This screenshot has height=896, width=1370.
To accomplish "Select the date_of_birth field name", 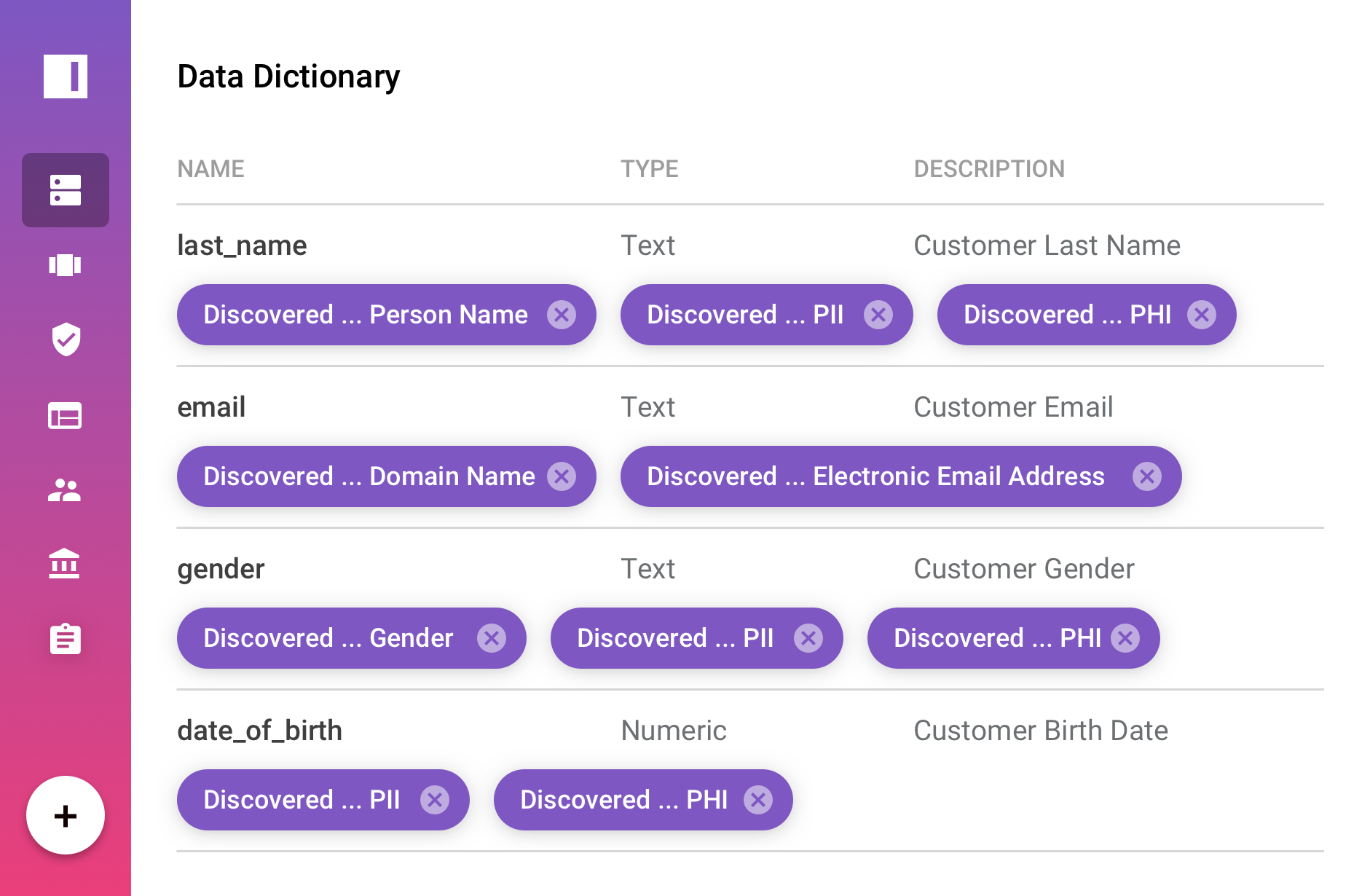I will [259, 731].
